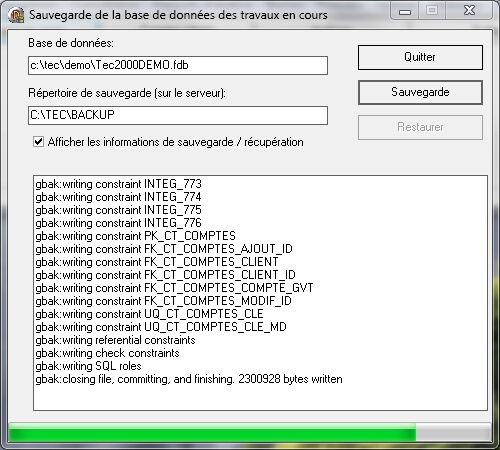Viewport: 500px width, 450px height.
Task: Click the application icon in the title bar
Action: (17, 15)
